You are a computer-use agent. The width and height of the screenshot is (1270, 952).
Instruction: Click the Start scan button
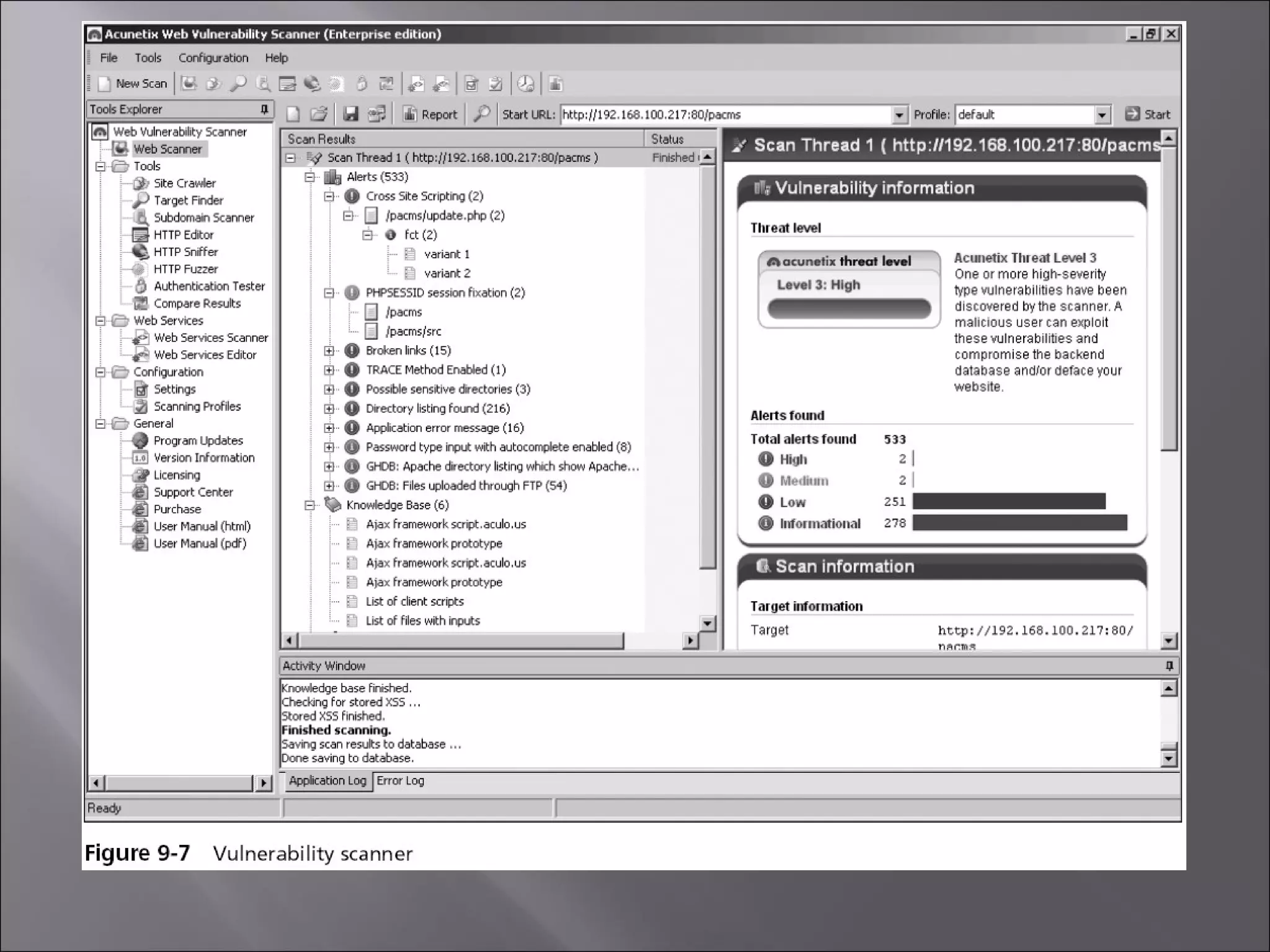(1148, 114)
